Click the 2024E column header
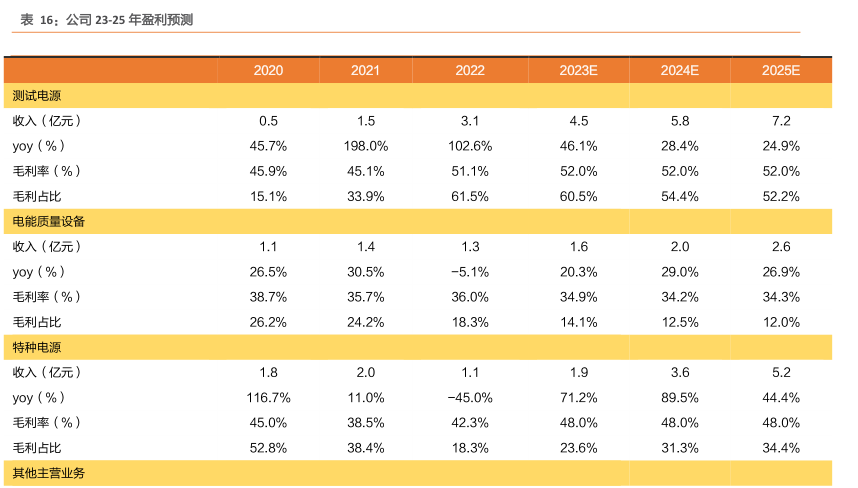Viewport: 858px width, 488px height. click(x=680, y=70)
